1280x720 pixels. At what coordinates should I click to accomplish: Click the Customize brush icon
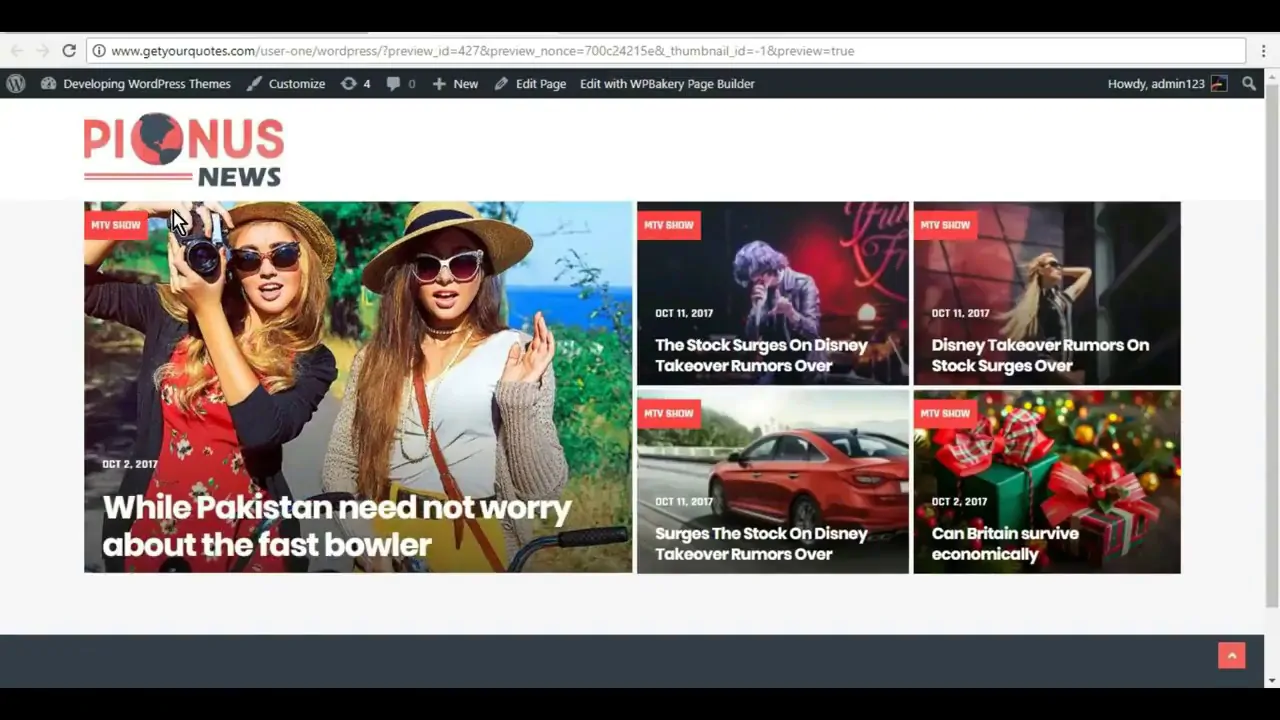click(255, 84)
